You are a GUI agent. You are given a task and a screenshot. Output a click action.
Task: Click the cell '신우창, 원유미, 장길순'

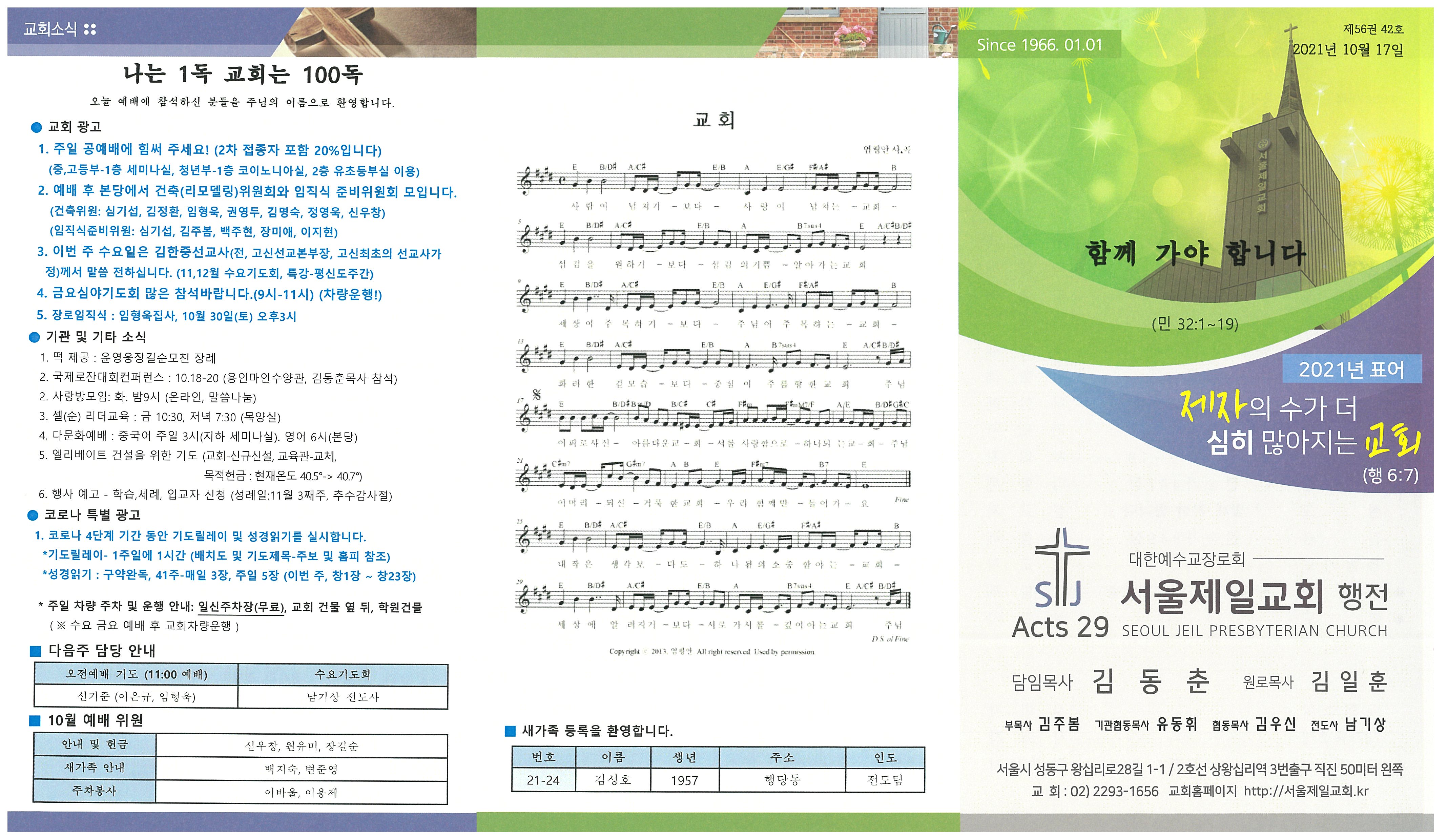pos(302,747)
